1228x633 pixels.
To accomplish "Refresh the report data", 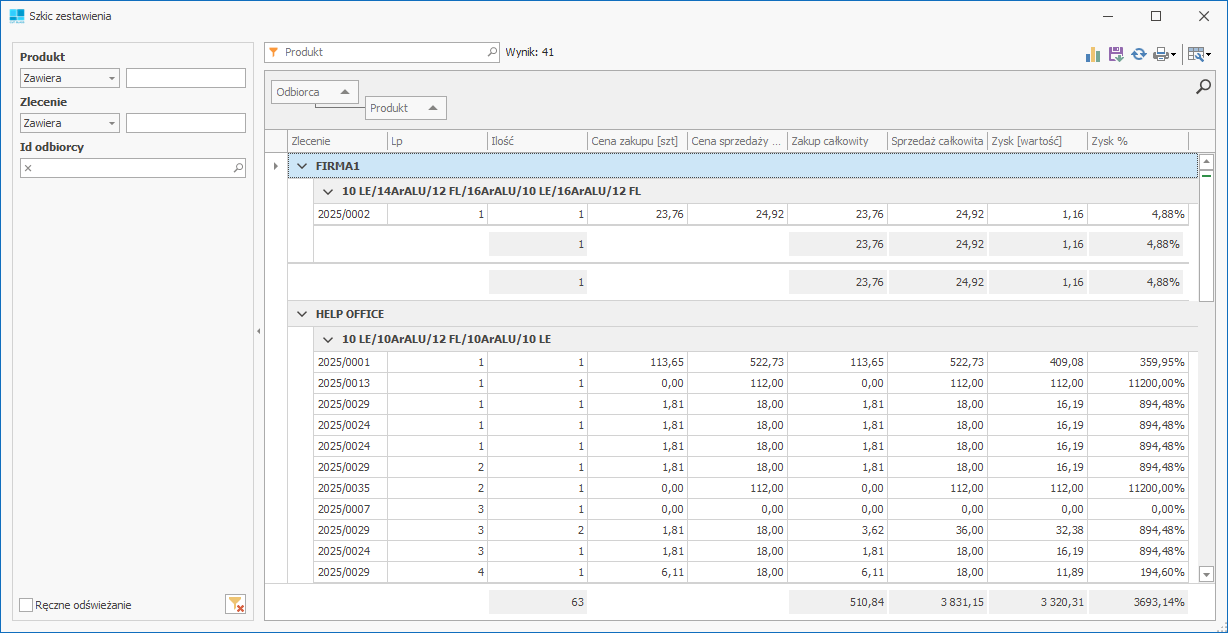I will [1138, 54].
